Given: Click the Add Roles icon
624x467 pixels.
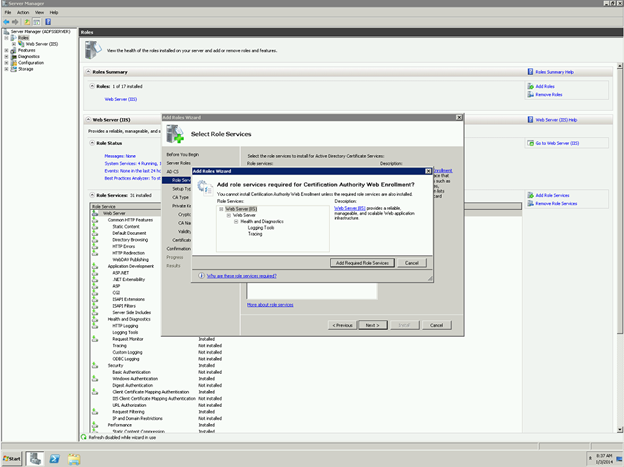Looking at the screenshot, I should [x=530, y=86].
